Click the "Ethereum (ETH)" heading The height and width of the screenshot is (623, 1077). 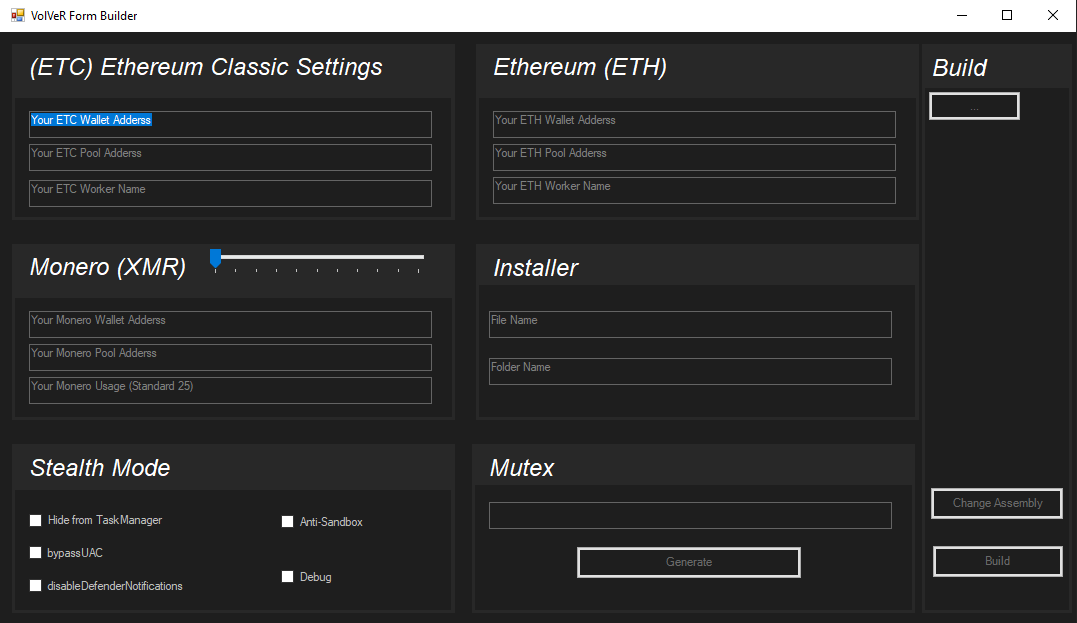pyautogui.click(x=580, y=67)
